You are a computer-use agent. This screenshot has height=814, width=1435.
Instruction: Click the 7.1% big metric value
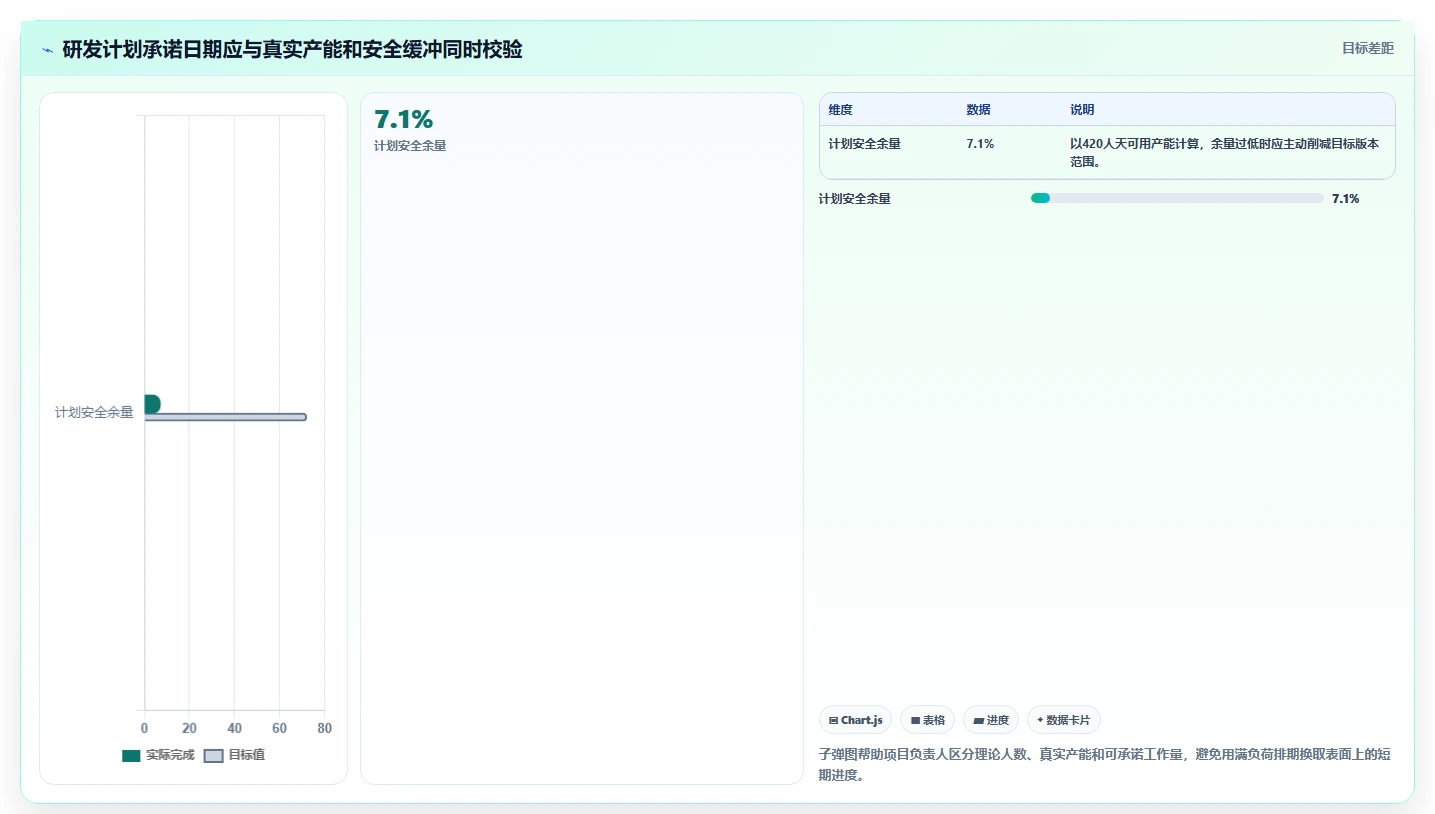coord(404,120)
